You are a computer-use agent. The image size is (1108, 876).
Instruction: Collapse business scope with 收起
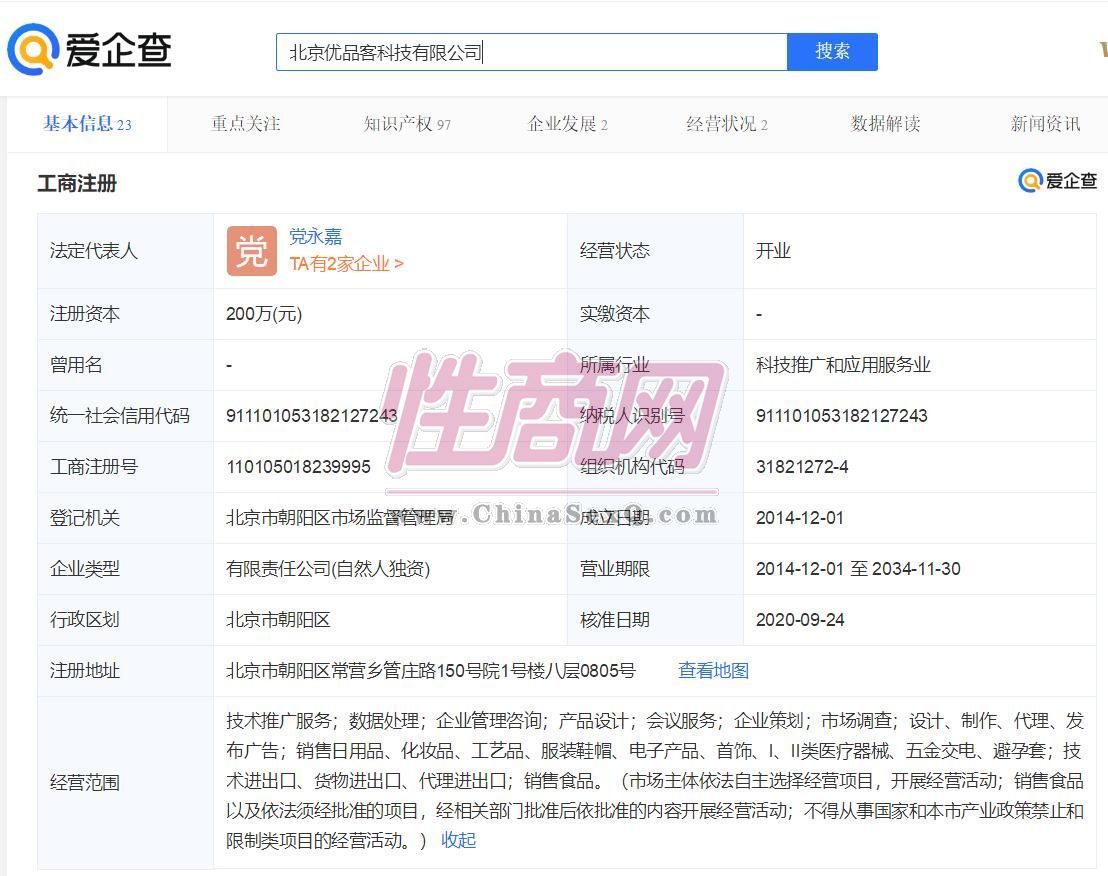[x=458, y=840]
